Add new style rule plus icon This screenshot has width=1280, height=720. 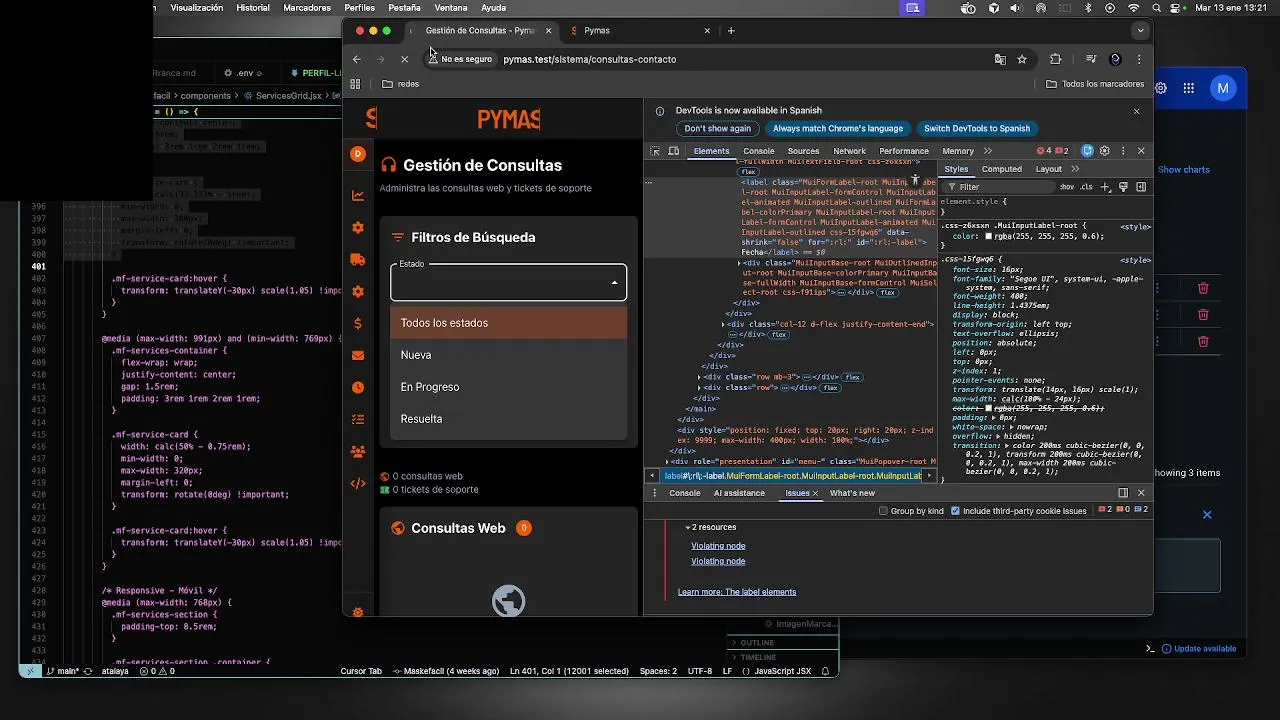tap(1105, 187)
